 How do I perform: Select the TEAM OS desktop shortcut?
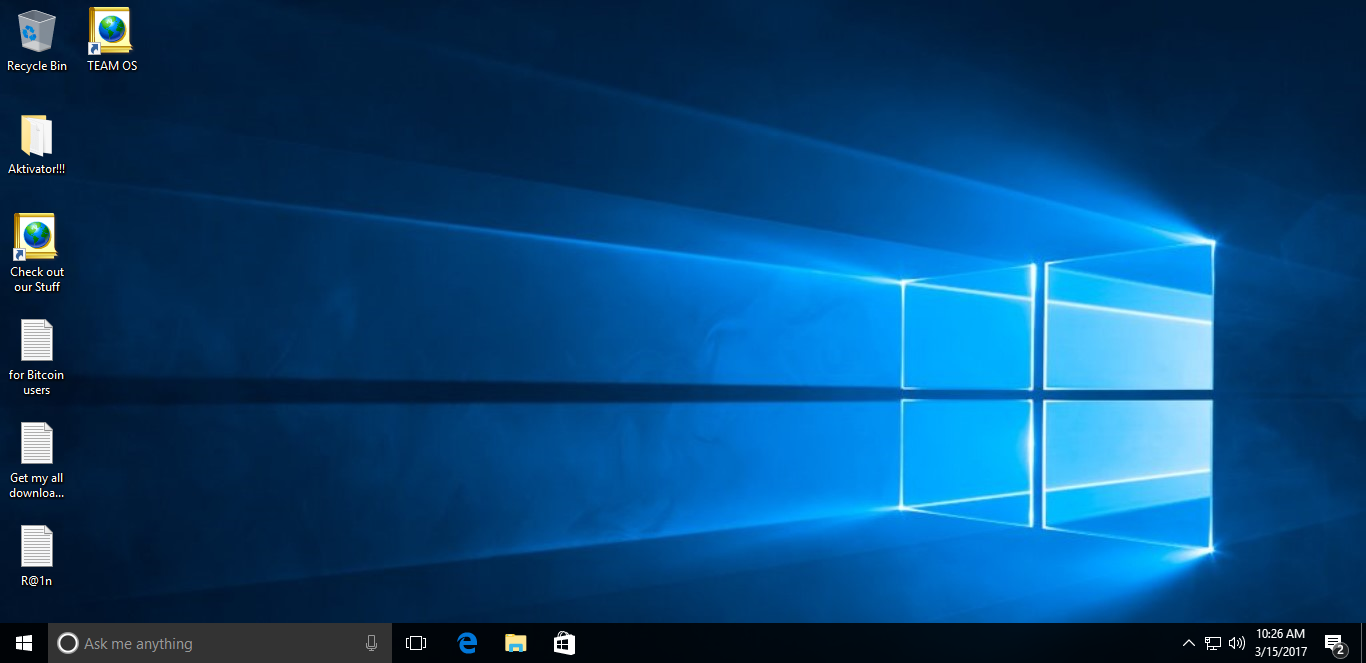pos(112,40)
